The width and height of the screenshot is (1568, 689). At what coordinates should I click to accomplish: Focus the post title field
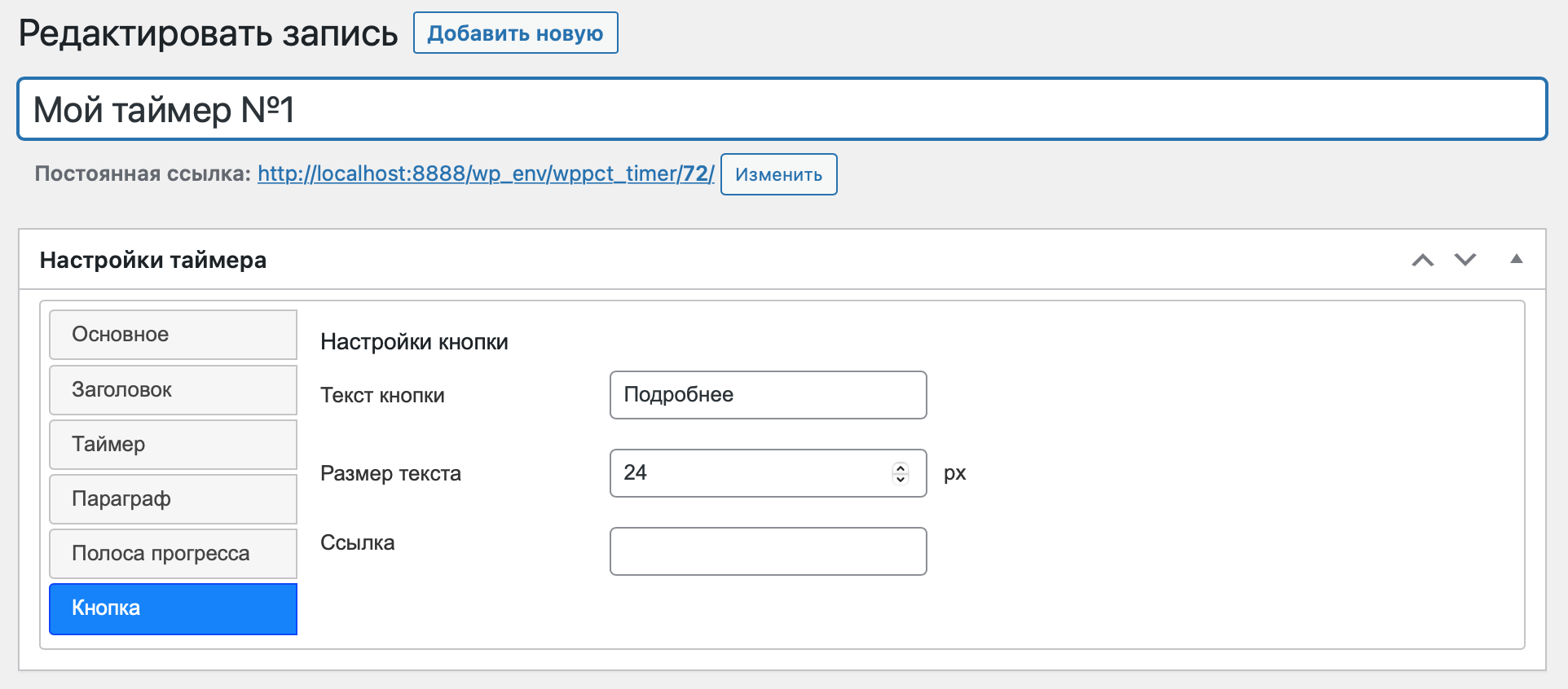[x=782, y=109]
